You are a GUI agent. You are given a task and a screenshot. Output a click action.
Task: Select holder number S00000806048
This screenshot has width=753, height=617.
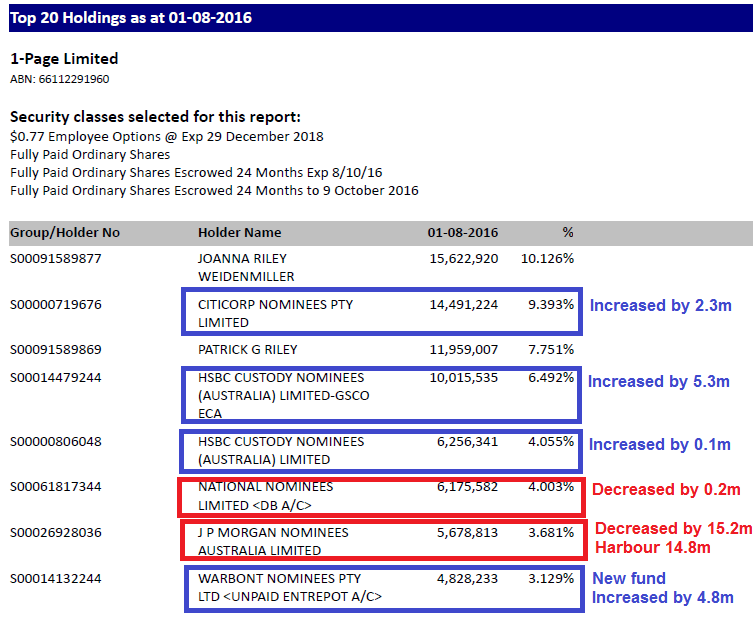pos(56,442)
